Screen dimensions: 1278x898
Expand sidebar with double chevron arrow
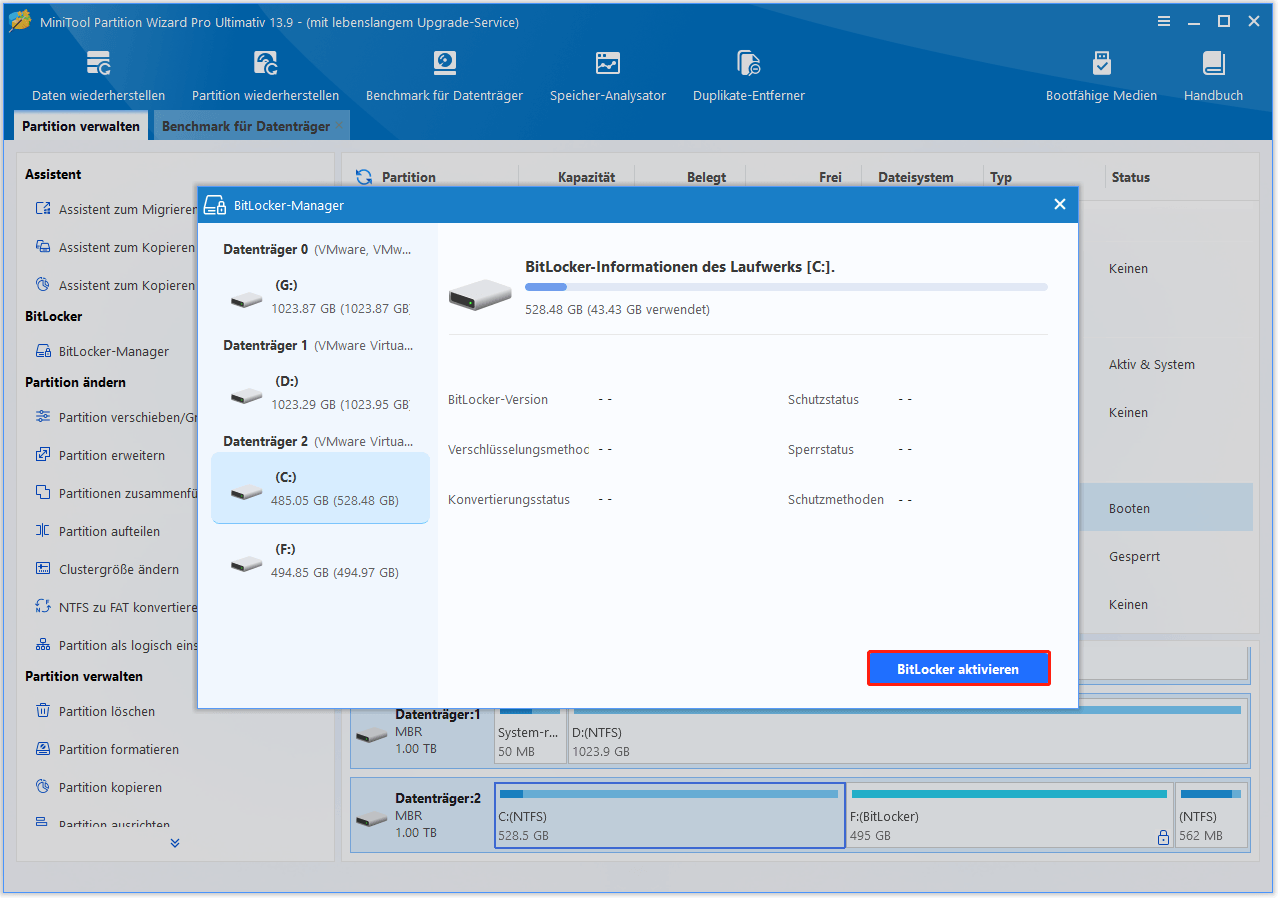pos(175,843)
